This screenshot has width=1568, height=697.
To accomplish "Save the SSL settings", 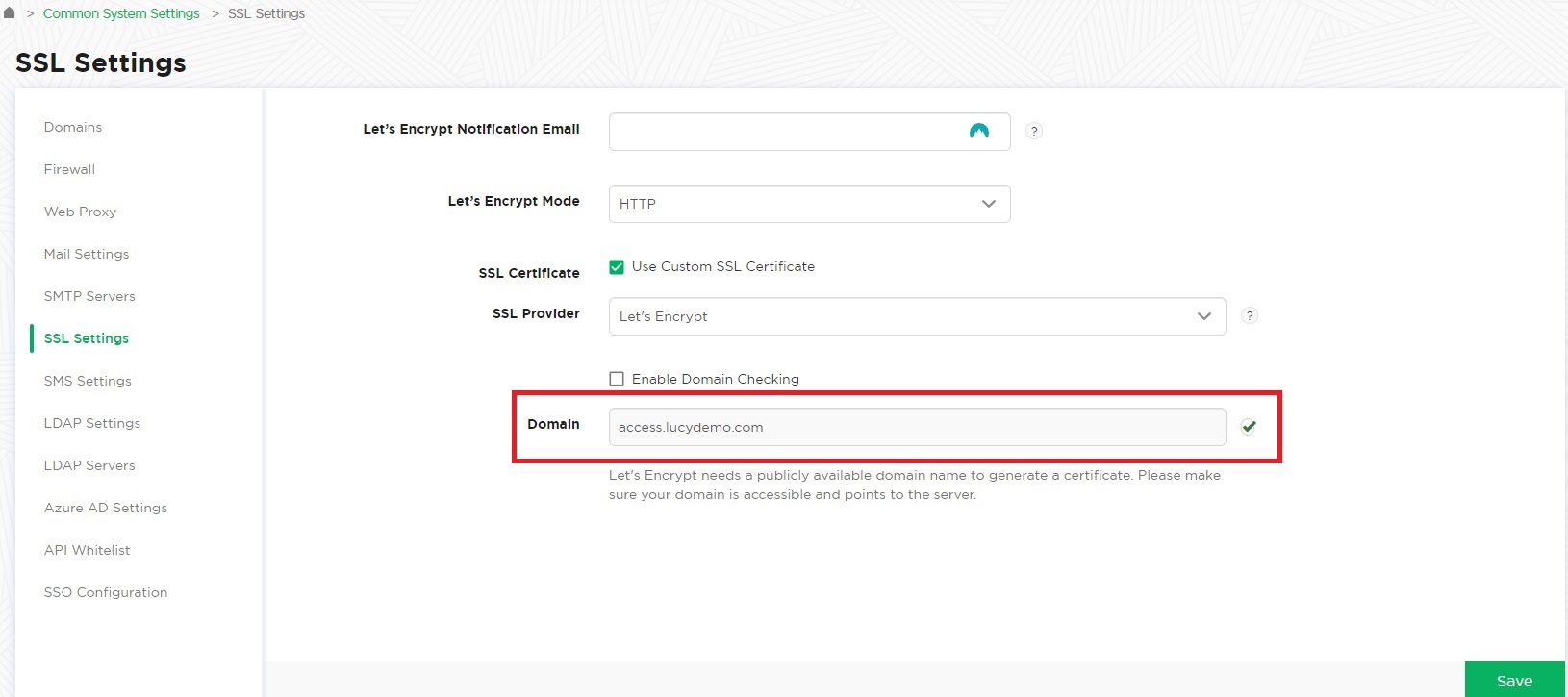I will 1514,680.
